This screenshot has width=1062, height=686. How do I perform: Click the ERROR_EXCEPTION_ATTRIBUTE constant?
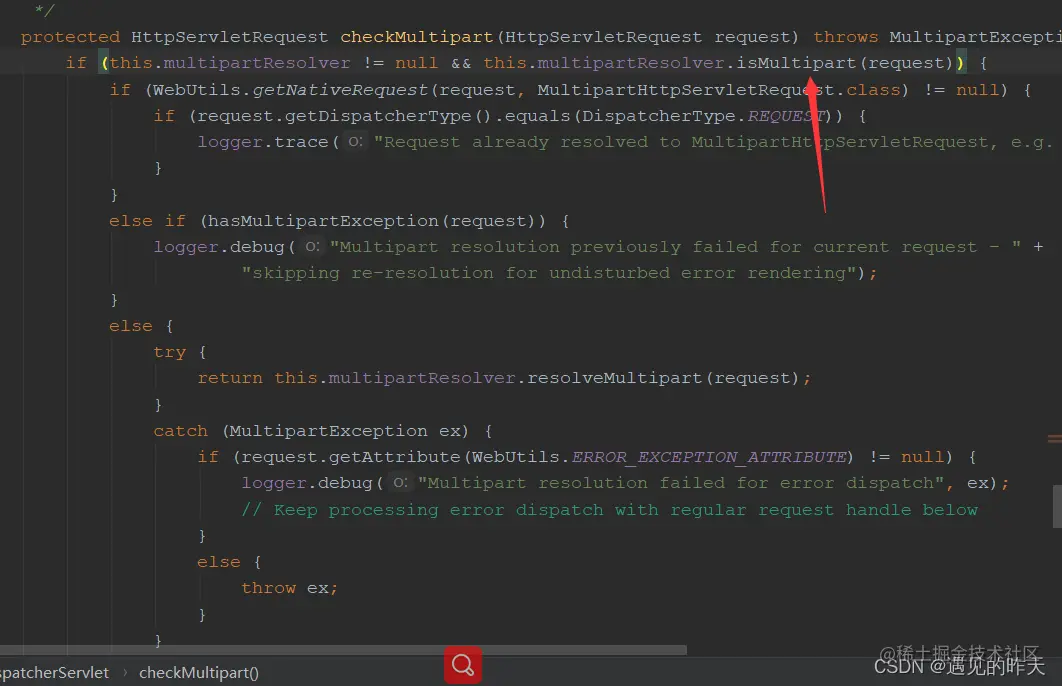709,457
